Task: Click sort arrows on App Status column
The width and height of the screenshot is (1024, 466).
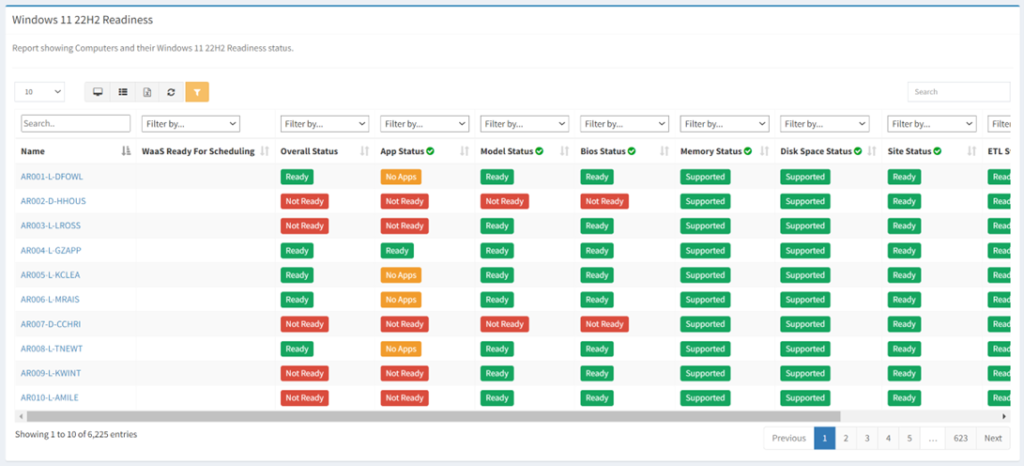Action: point(465,151)
